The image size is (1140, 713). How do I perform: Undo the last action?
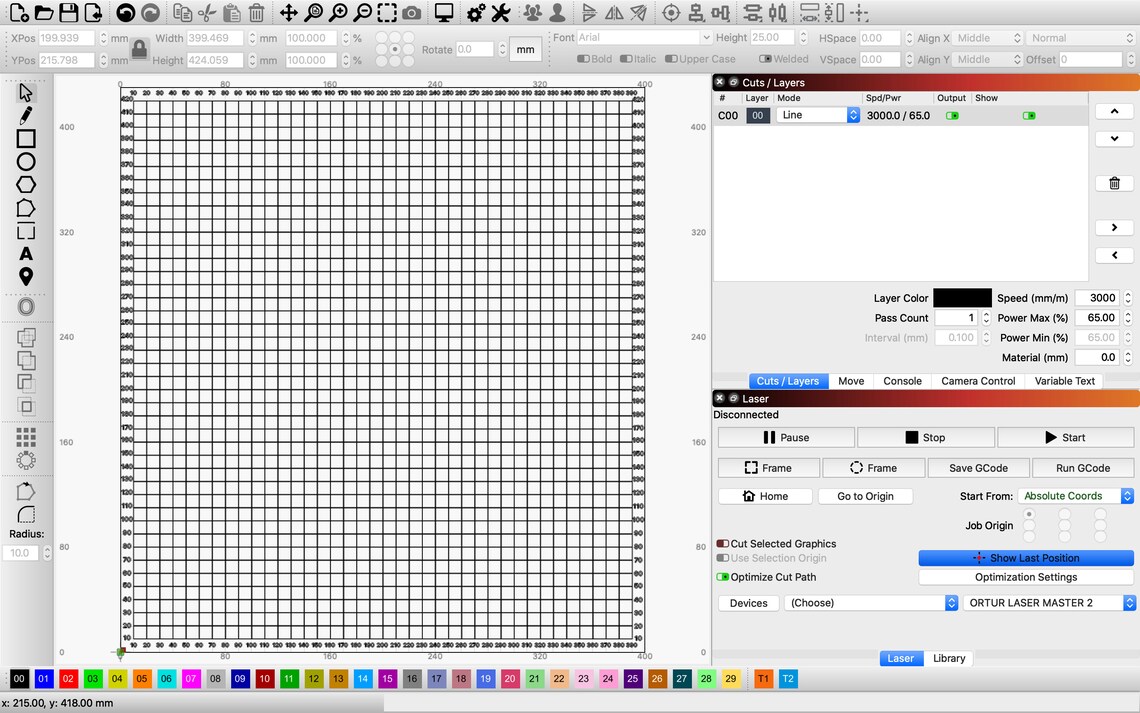127,13
